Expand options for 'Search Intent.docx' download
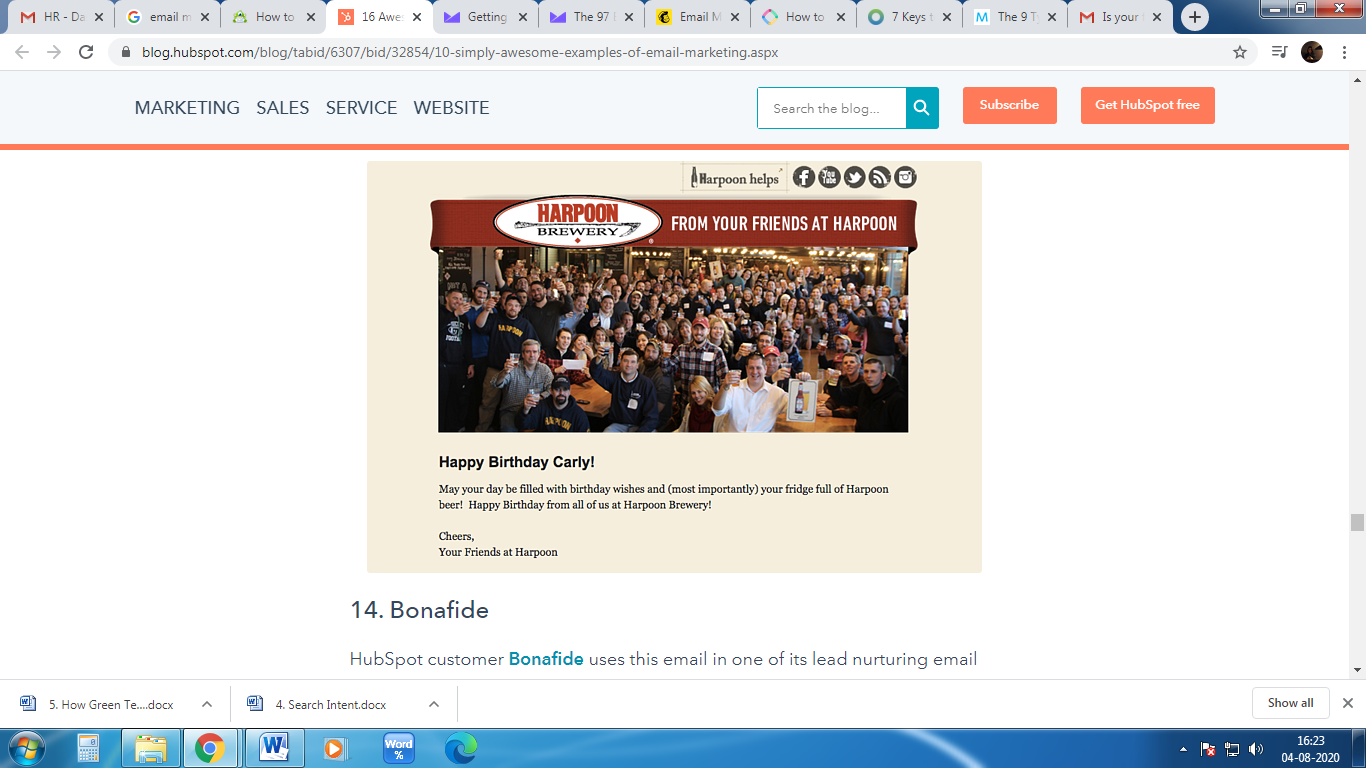Image resolution: width=1366 pixels, height=768 pixels. tap(434, 704)
